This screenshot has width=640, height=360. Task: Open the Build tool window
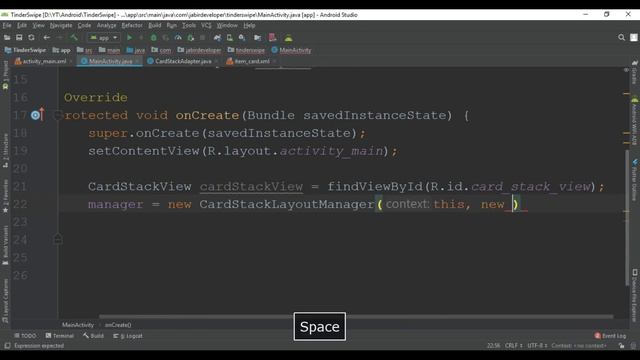click(x=93, y=336)
